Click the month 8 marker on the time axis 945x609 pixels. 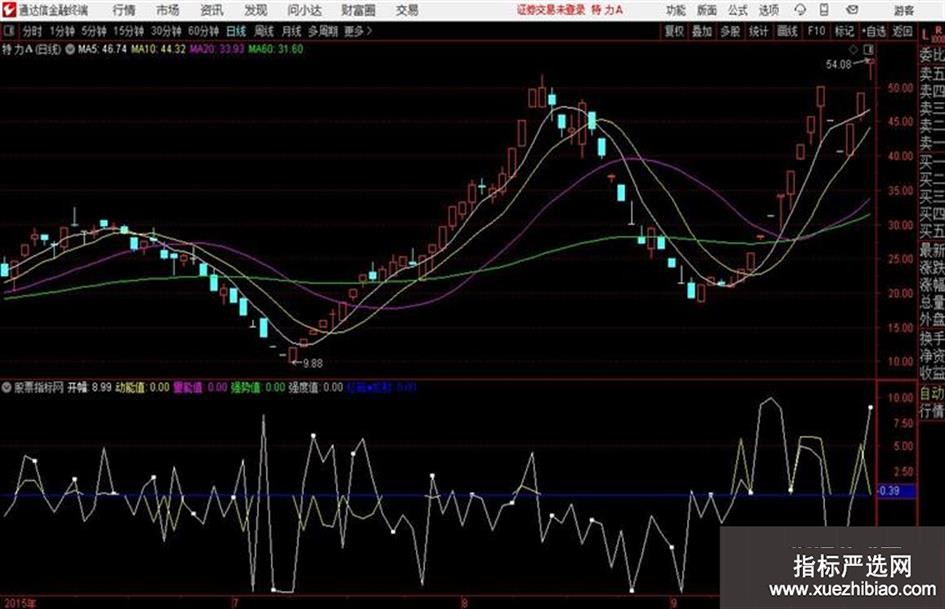tap(464, 603)
